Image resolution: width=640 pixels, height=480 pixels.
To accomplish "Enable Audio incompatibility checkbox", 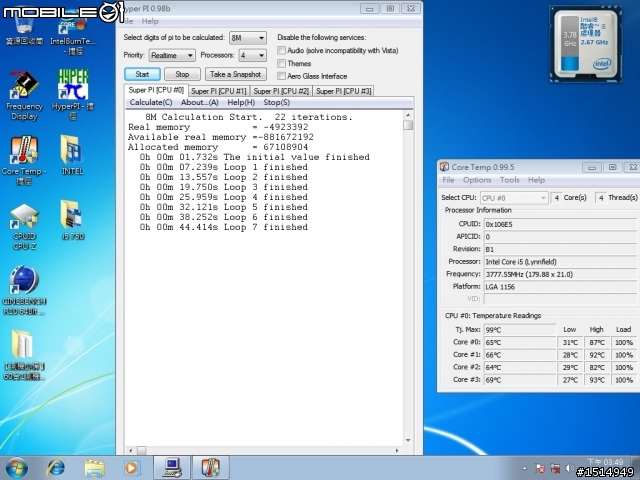I will pyautogui.click(x=281, y=50).
